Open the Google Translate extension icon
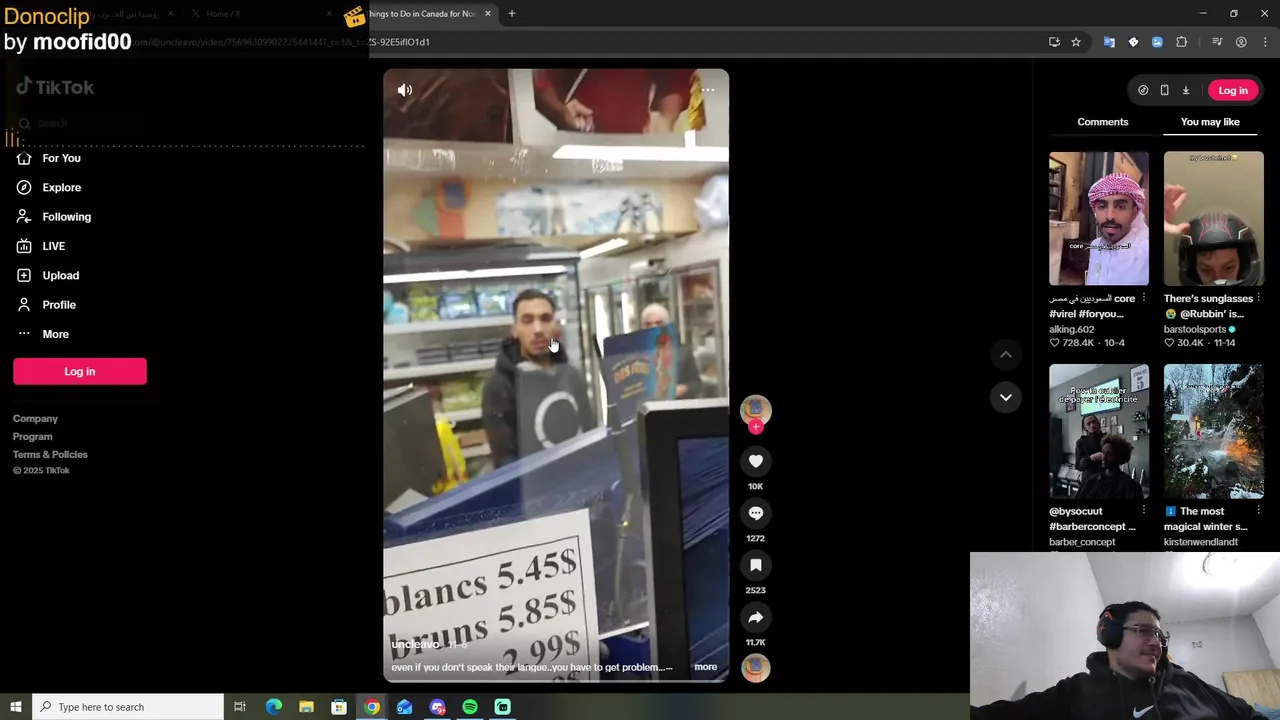 point(1109,42)
